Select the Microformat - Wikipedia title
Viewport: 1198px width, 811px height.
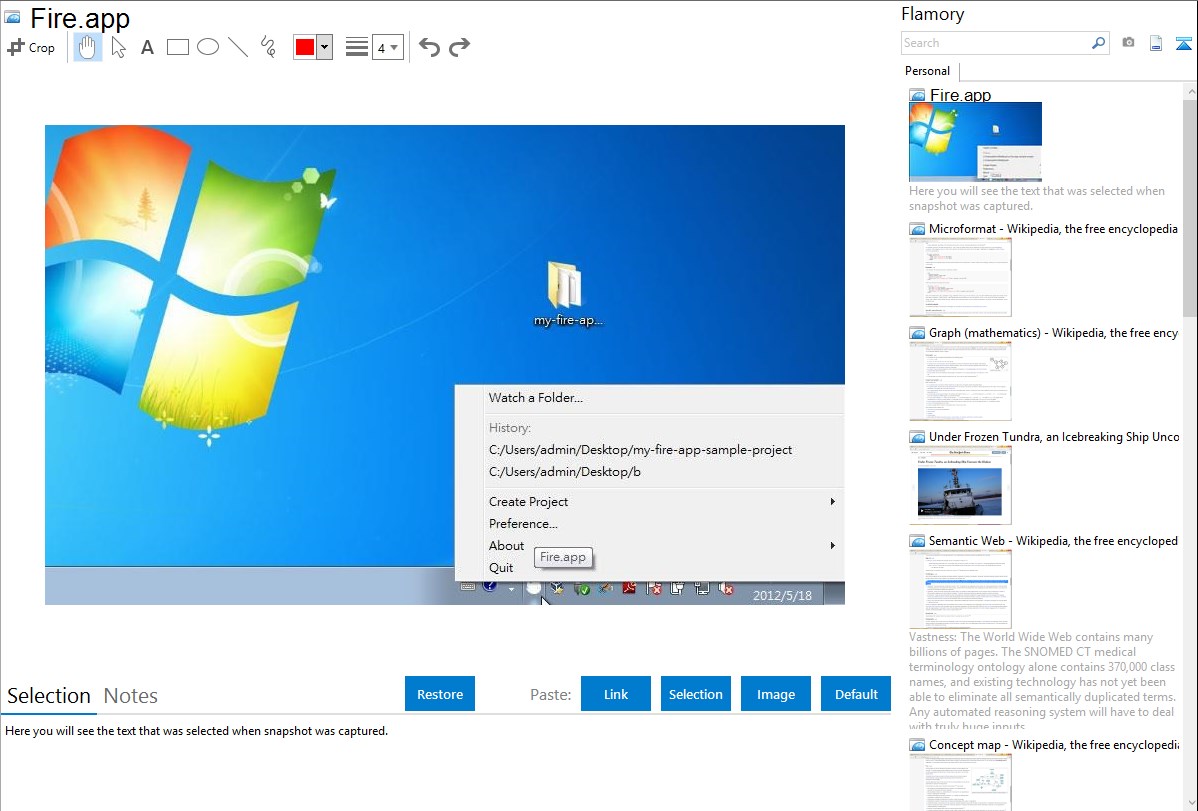pos(1053,229)
